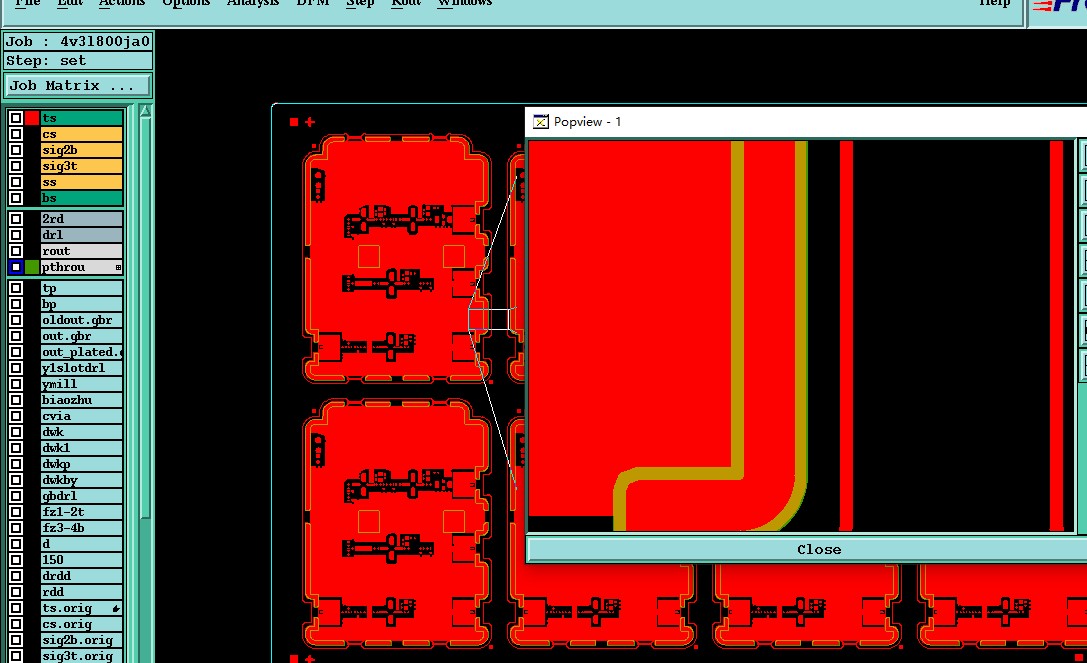Image resolution: width=1087 pixels, height=663 pixels.
Task: Toggle display checkbox for sig3t layer
Action: pos(16,166)
